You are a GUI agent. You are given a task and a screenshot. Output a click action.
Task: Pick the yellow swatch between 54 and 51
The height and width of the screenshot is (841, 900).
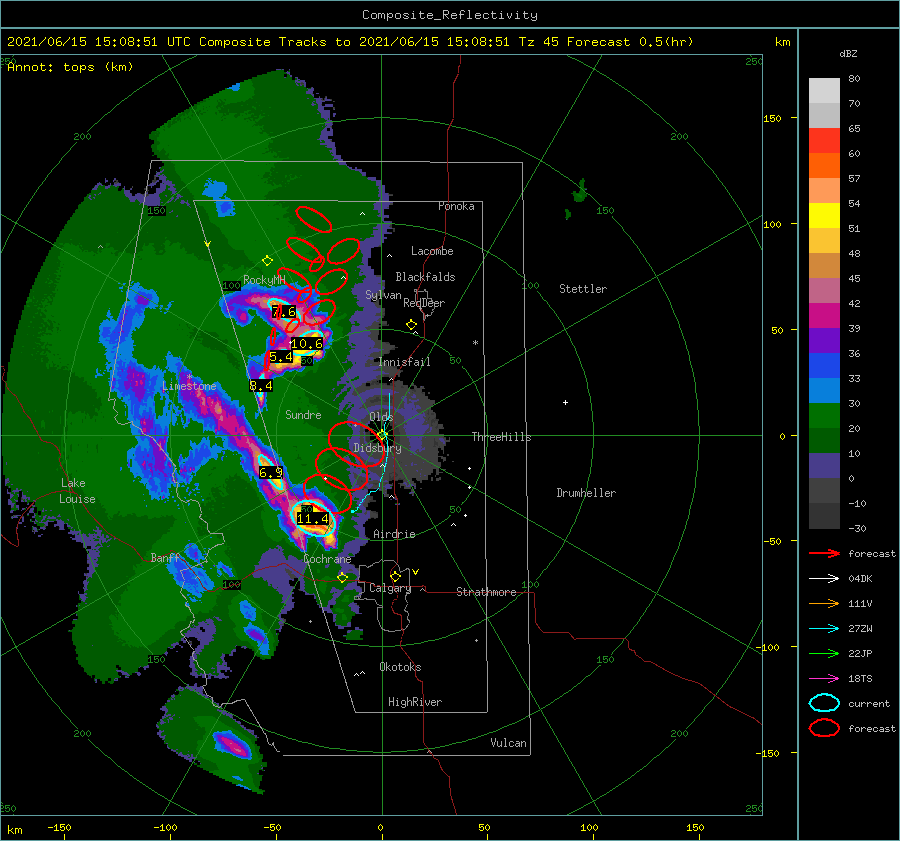point(824,215)
